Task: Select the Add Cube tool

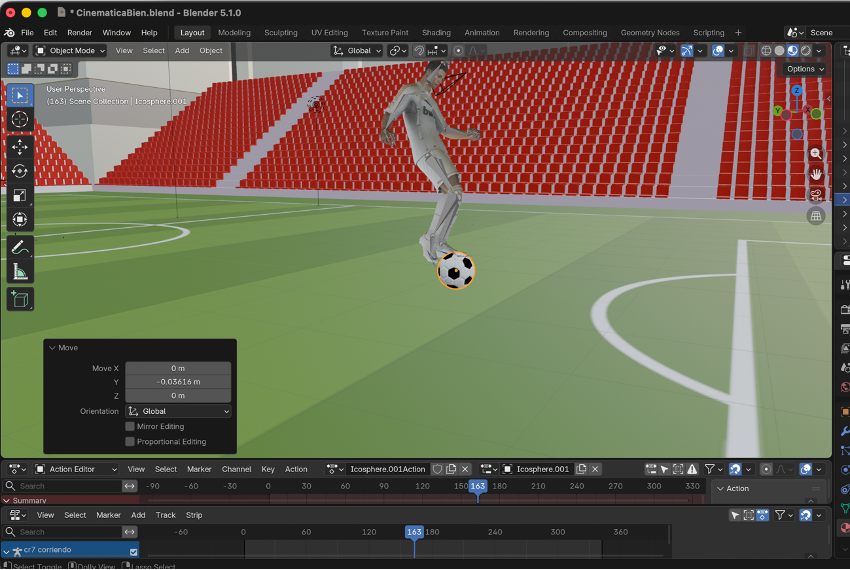Action: pyautogui.click(x=20, y=299)
